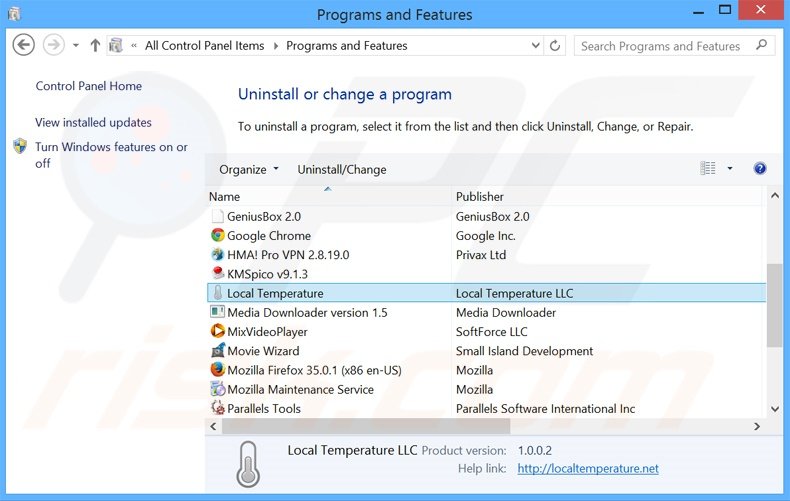Go up one level with the Up arrow

point(95,46)
